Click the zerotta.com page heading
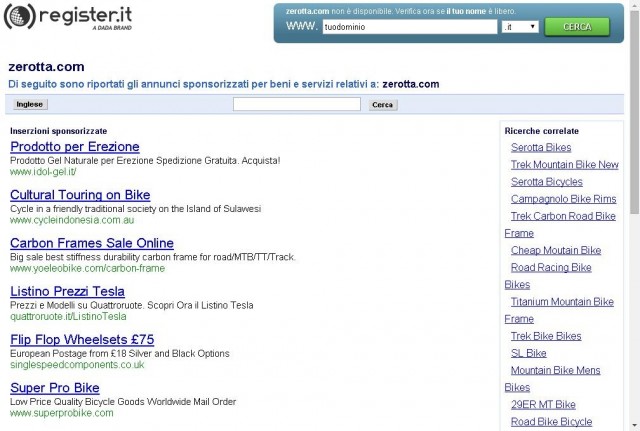 46,67
